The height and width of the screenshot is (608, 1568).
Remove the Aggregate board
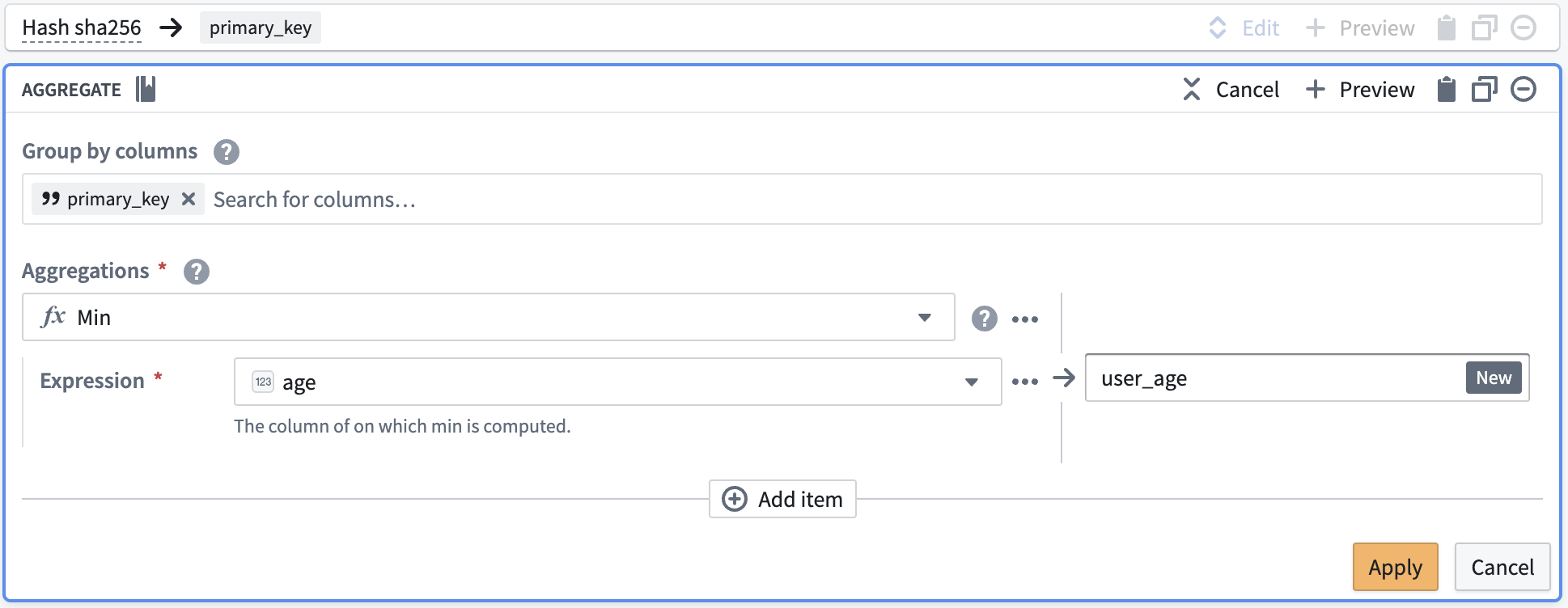coord(1524,89)
